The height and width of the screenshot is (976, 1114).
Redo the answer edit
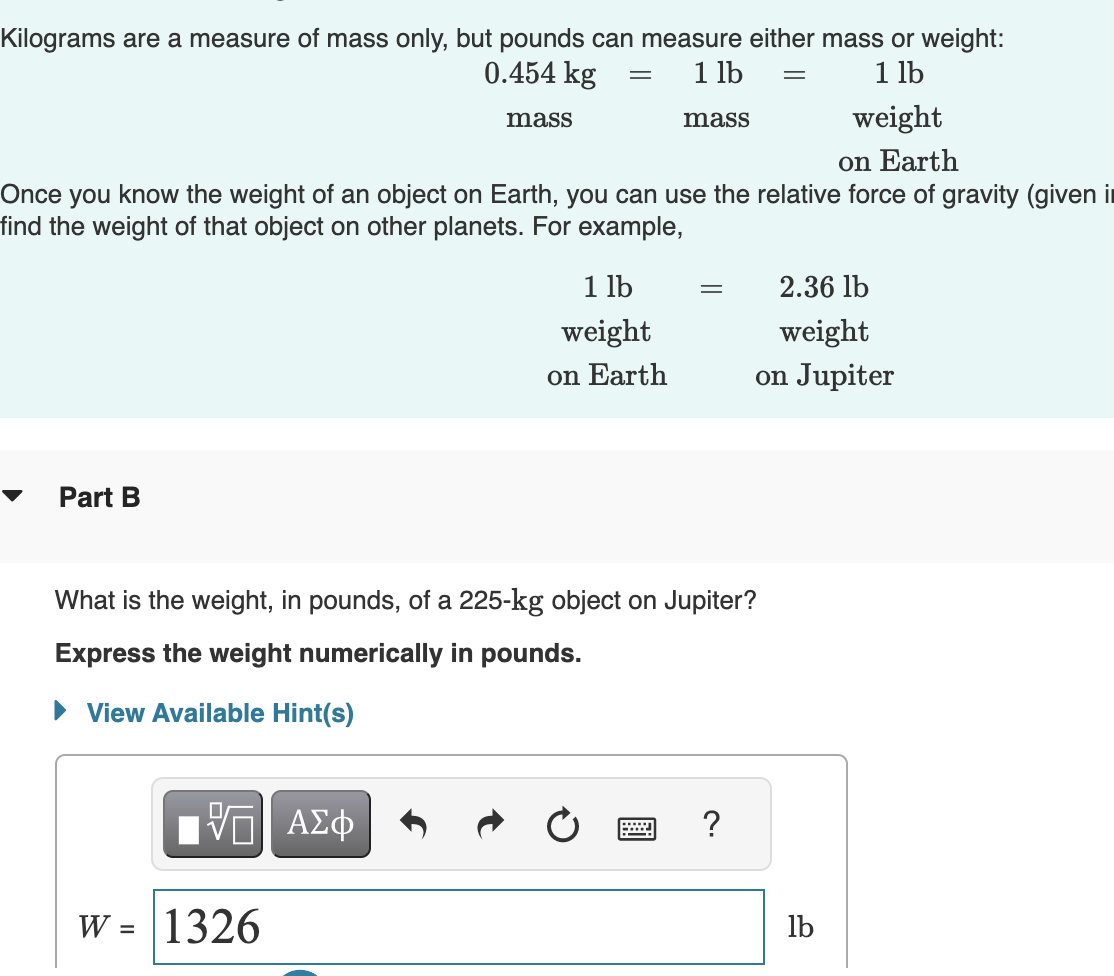[x=490, y=823]
